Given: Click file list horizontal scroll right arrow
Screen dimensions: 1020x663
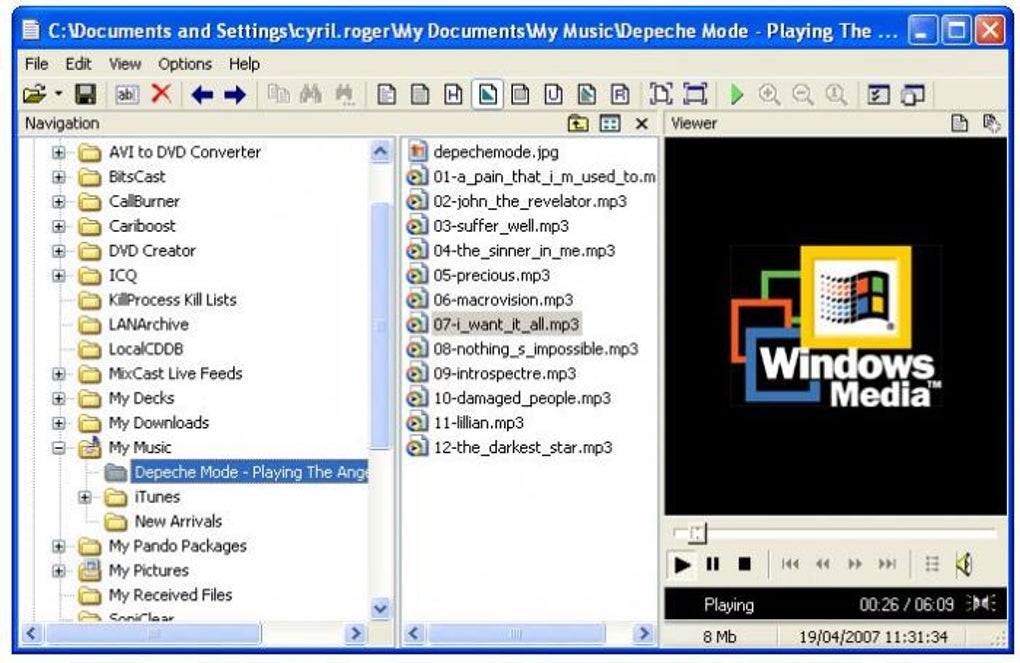Looking at the screenshot, I should 644,633.
